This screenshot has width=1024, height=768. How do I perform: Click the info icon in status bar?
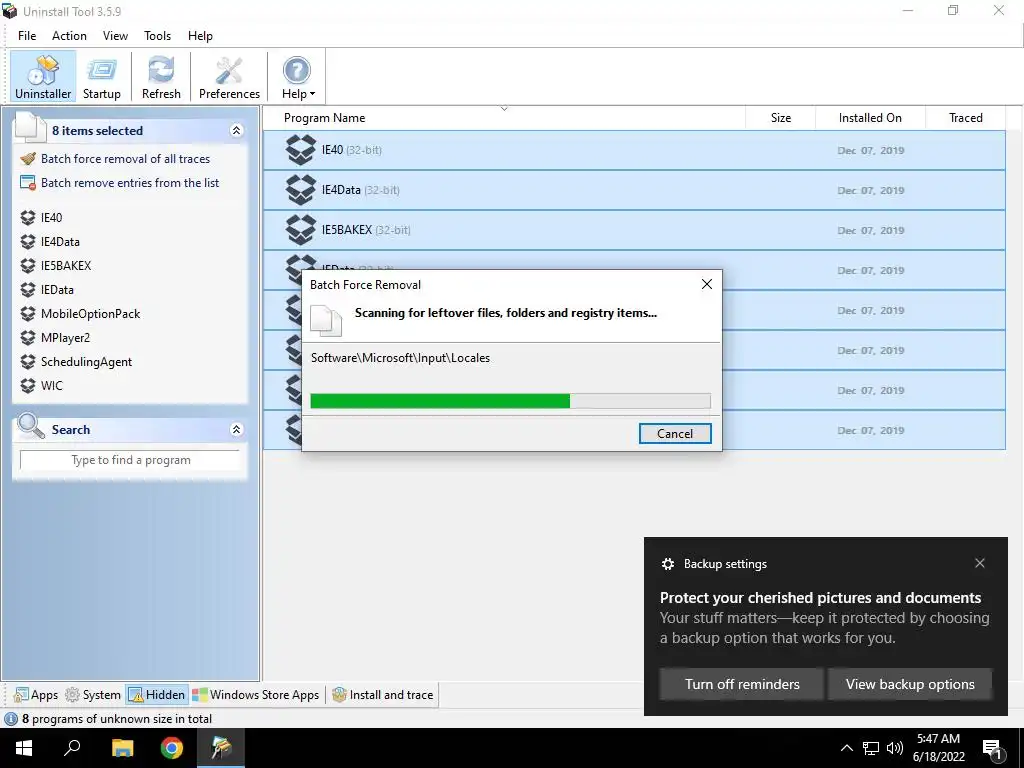(10, 719)
